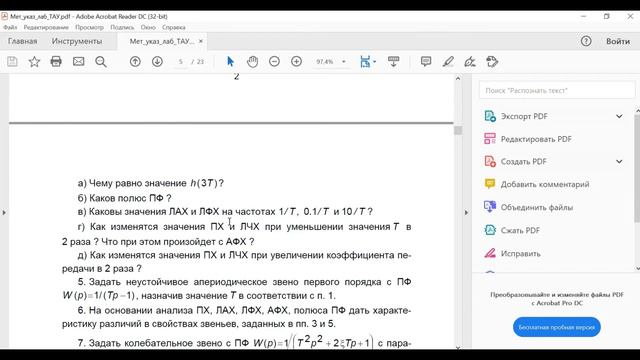
Task: Open the Файл menu
Action: click(10, 27)
